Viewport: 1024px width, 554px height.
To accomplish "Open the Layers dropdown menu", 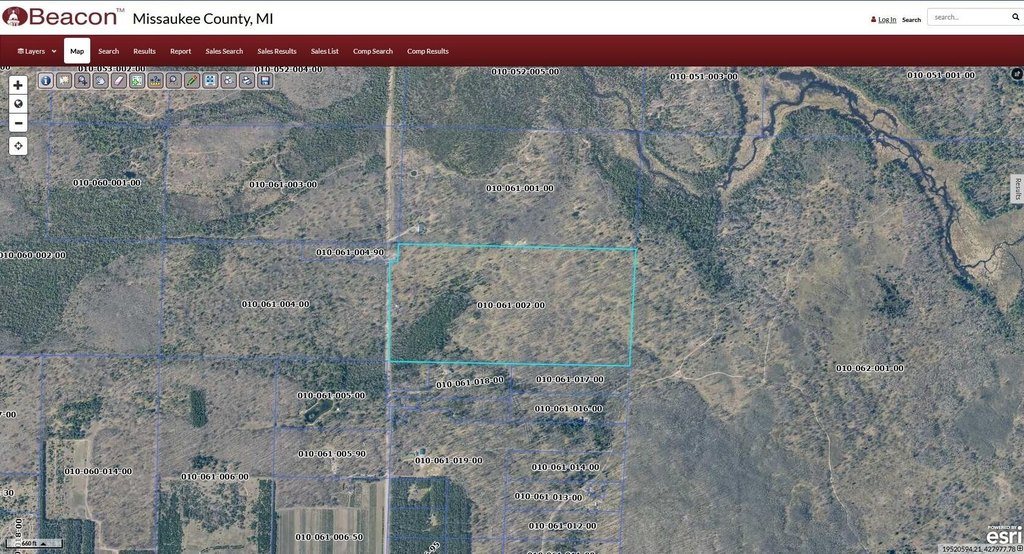I will (x=37, y=51).
